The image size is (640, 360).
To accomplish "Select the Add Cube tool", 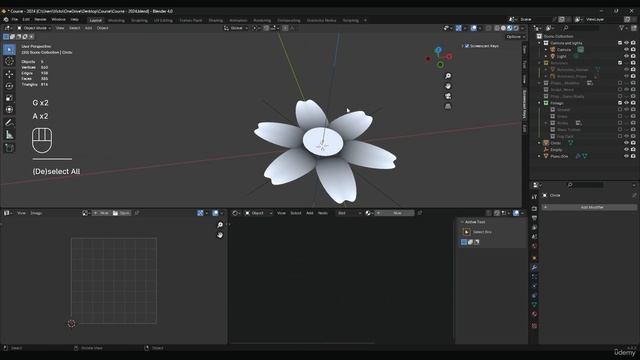I will pyautogui.click(x=9, y=148).
